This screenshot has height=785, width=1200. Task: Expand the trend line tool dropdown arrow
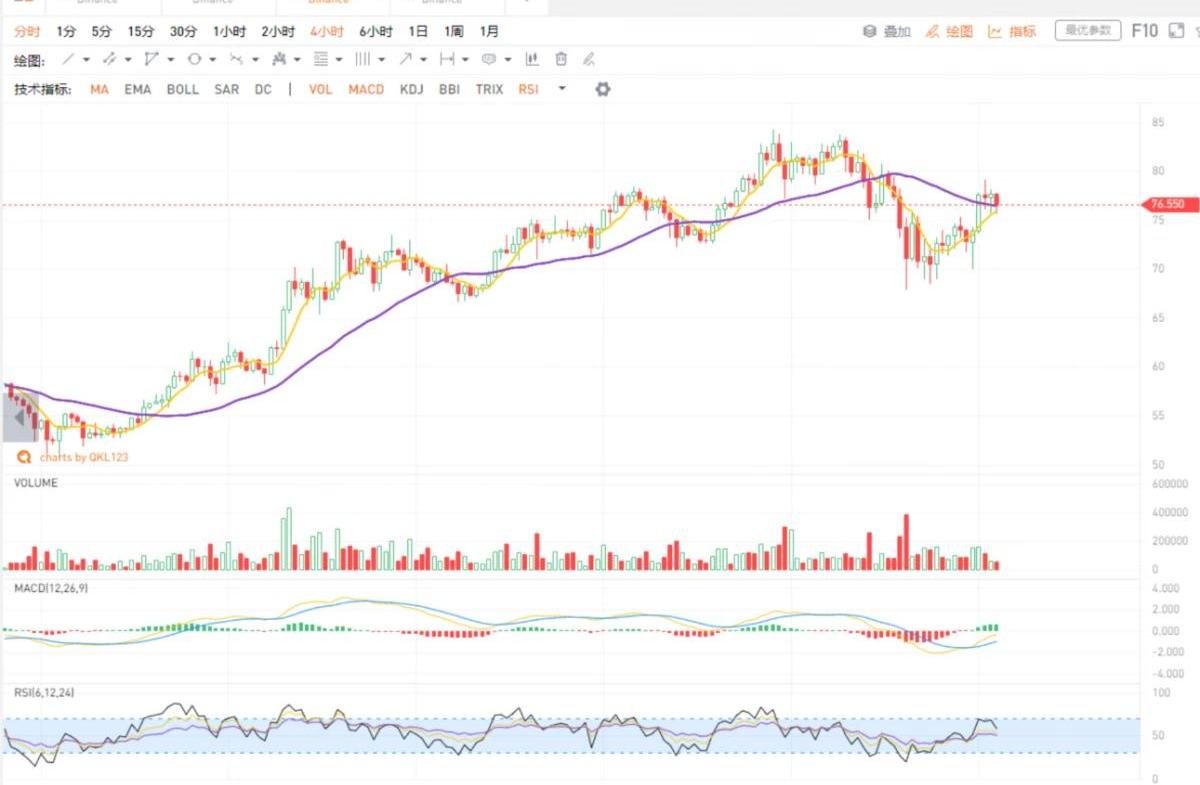pos(86,60)
